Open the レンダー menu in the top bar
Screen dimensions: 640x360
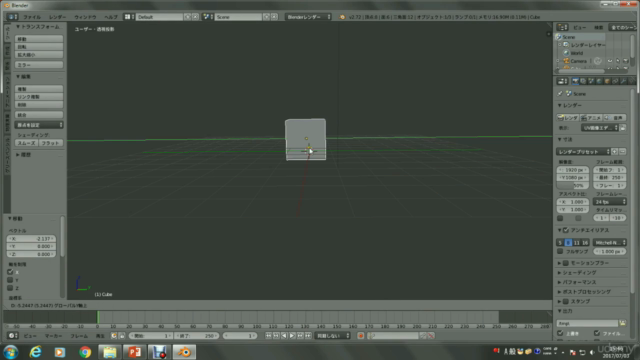coord(57,17)
